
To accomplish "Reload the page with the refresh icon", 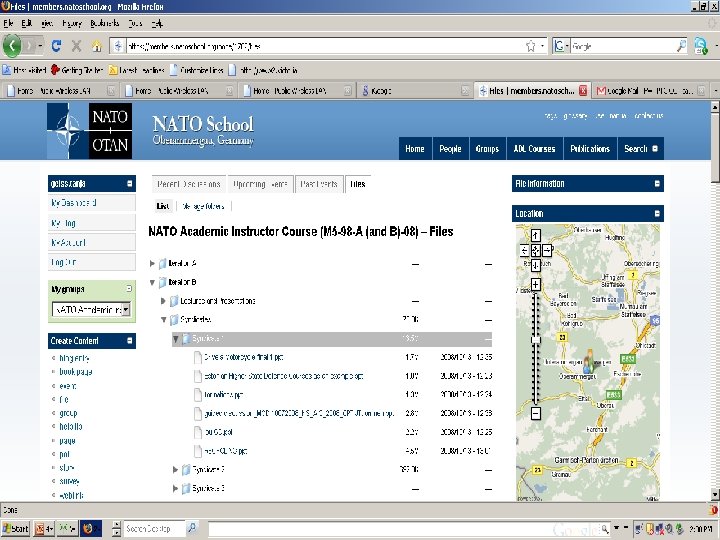I will point(56,45).
